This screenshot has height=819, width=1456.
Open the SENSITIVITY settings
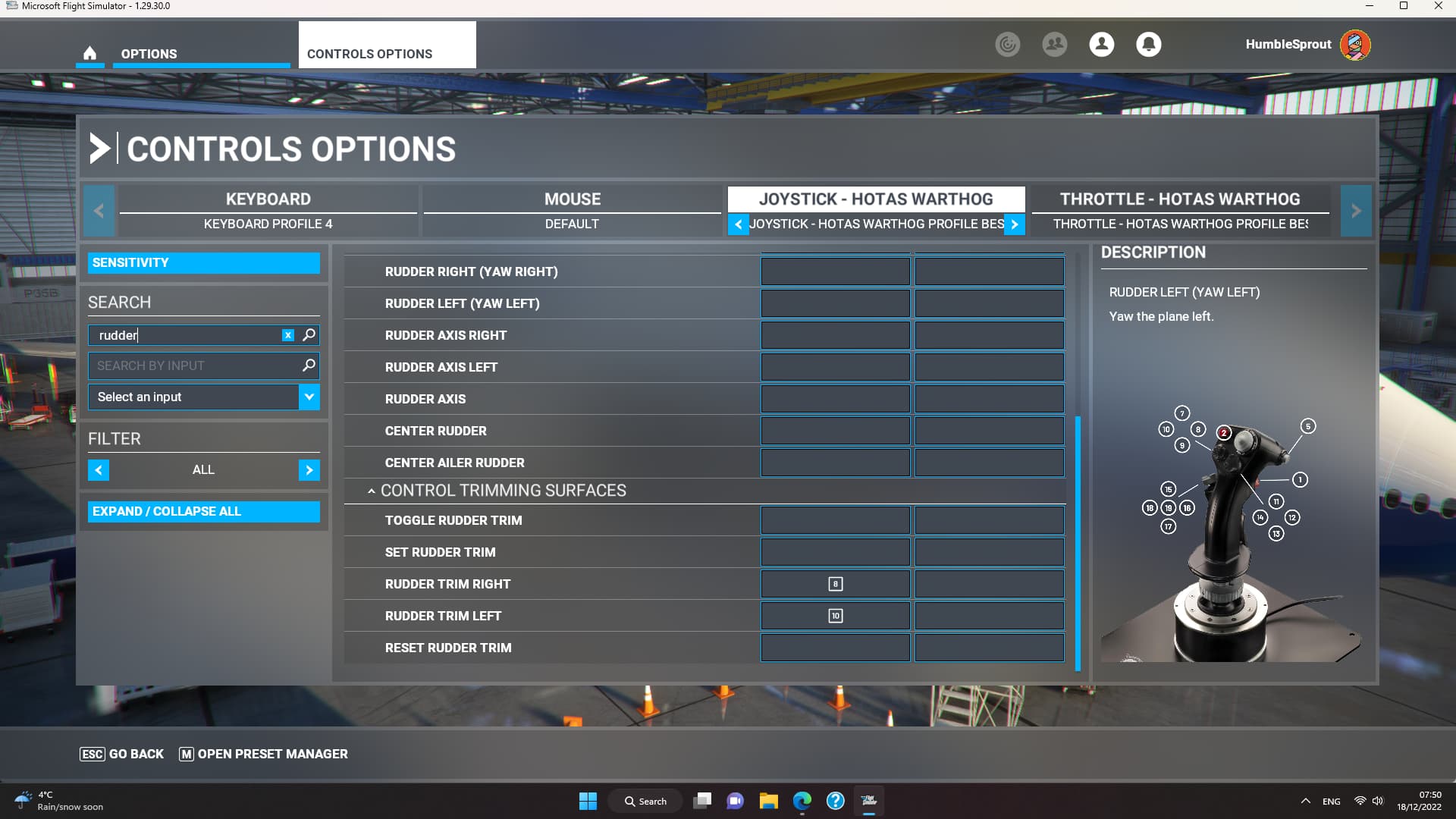click(202, 262)
